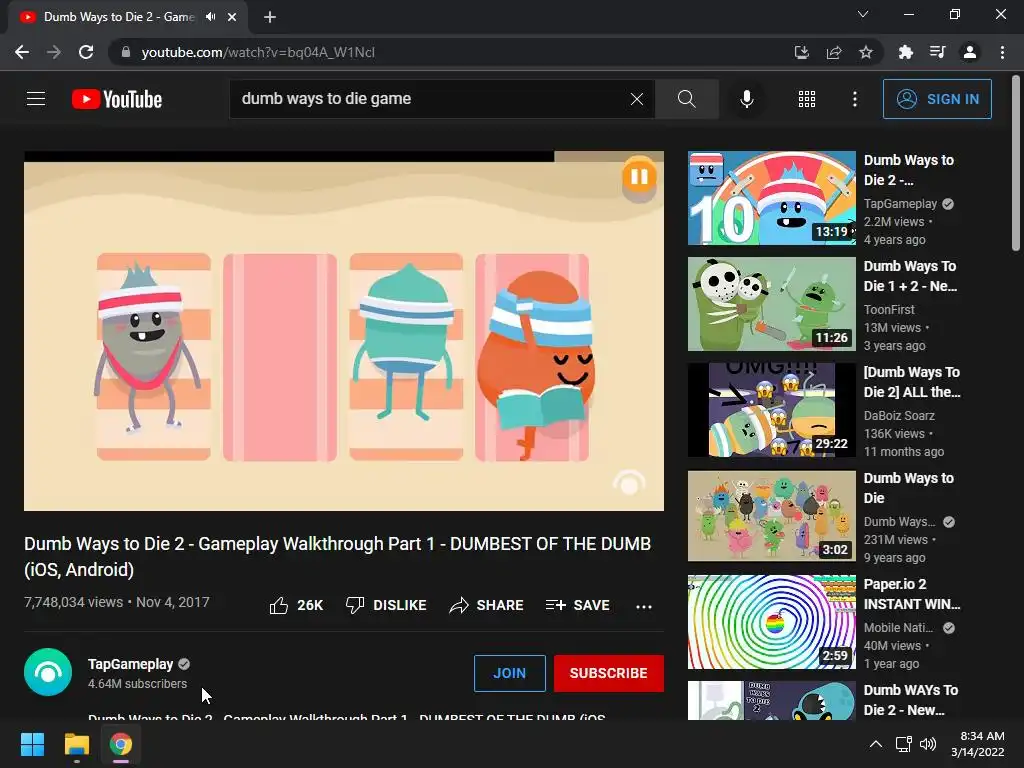The height and width of the screenshot is (768, 1024).
Task: Click the Chrome taskbar icon
Action: (x=121, y=744)
